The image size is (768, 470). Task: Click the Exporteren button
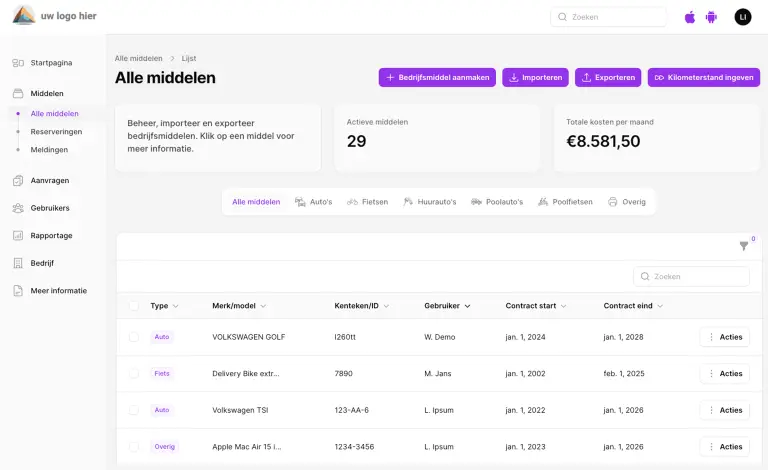point(607,78)
